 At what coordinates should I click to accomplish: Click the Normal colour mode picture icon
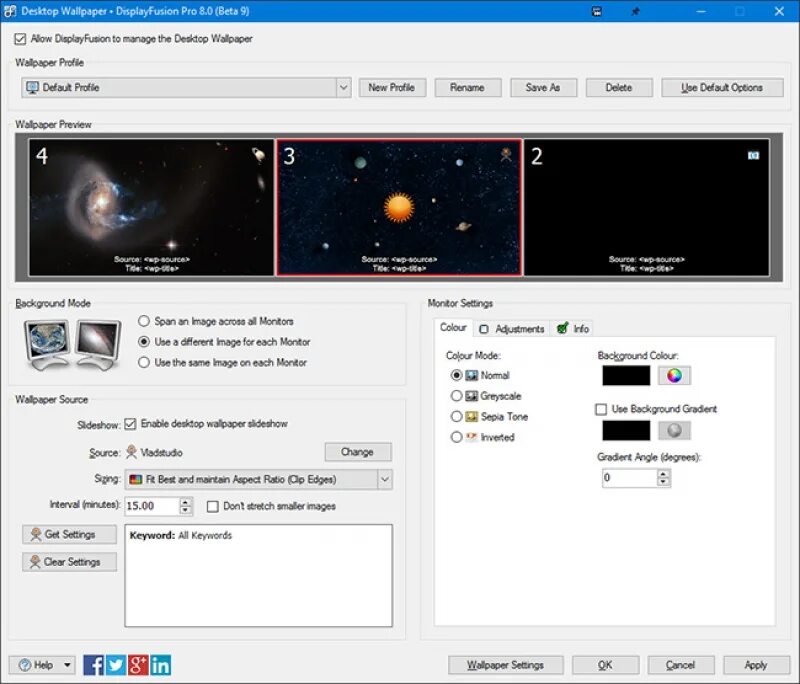471,375
